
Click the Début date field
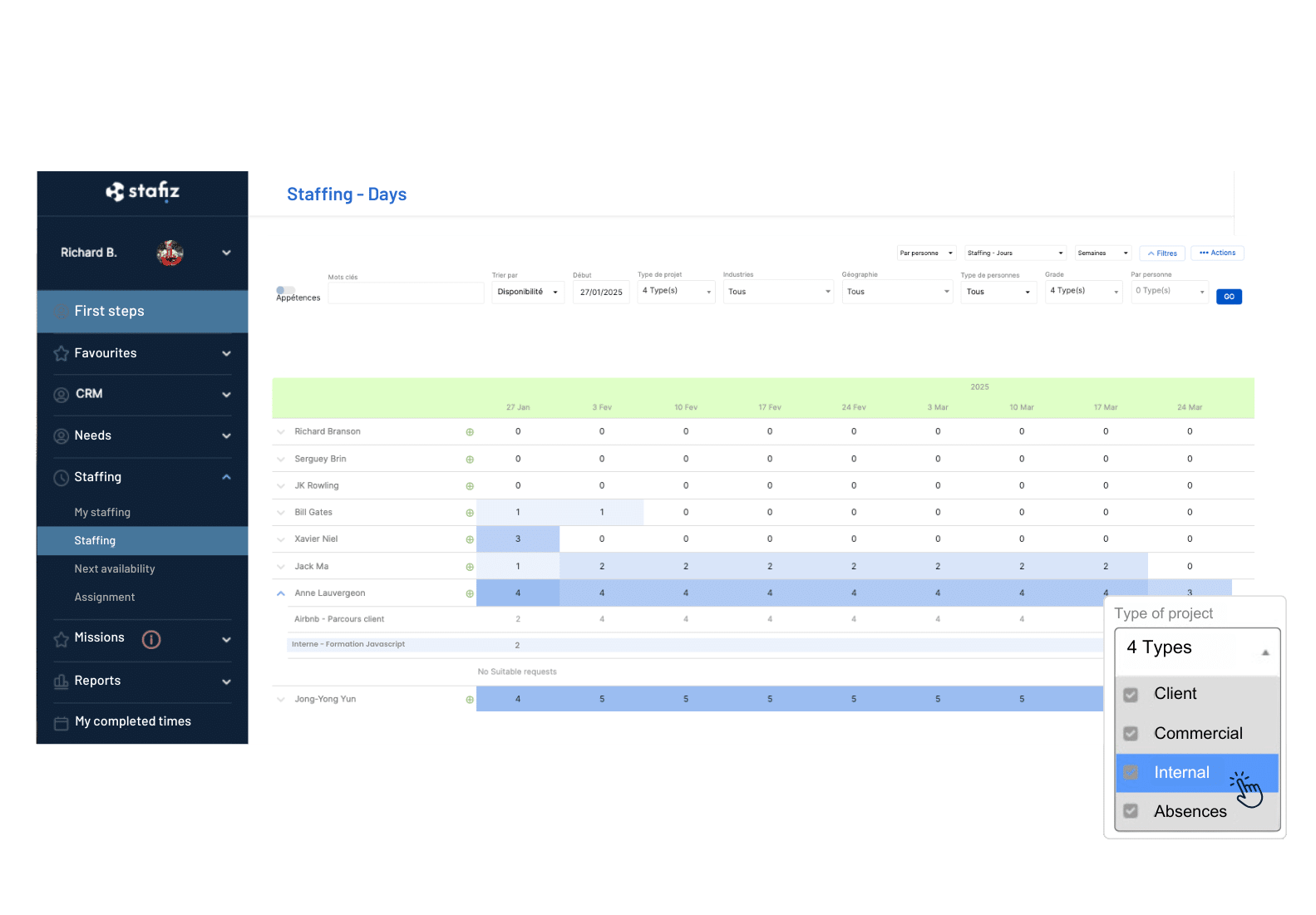pos(601,293)
